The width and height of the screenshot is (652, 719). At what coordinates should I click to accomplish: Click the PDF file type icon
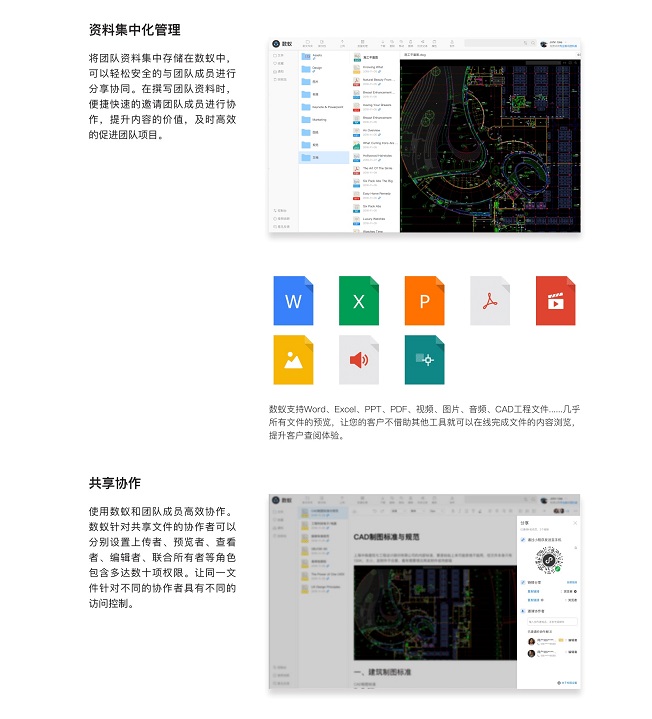point(490,299)
